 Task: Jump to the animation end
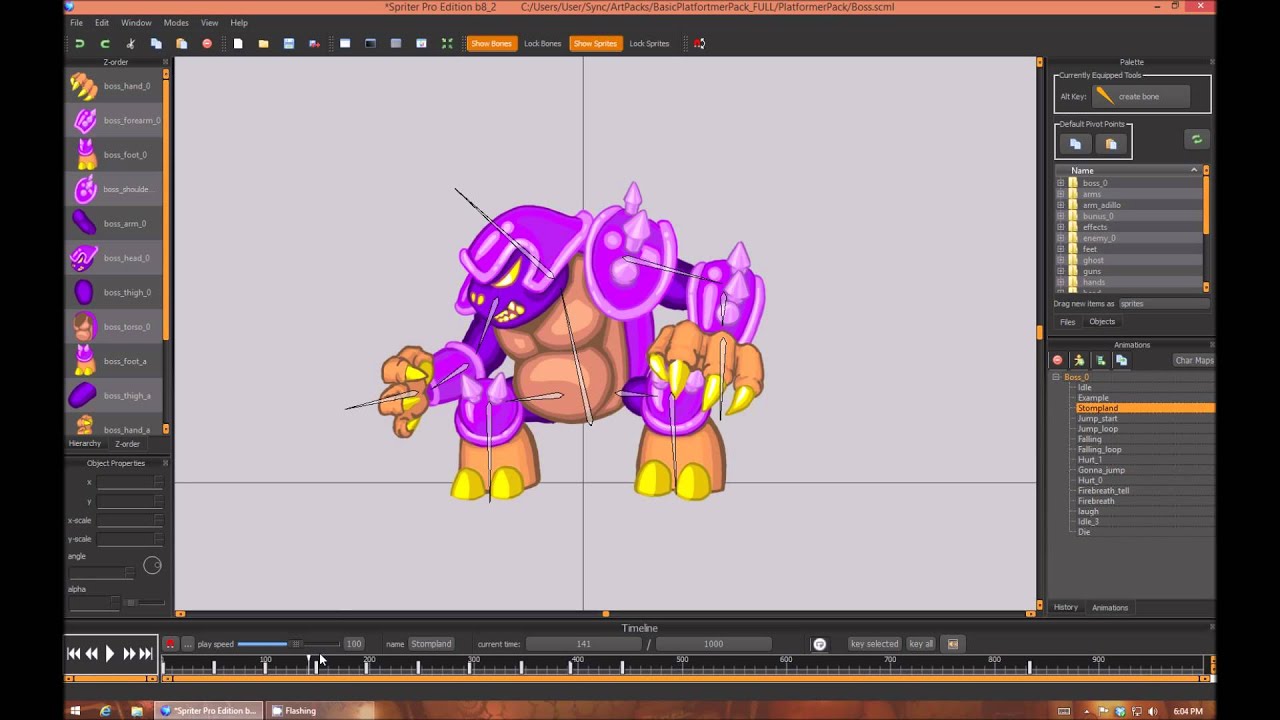coord(146,654)
